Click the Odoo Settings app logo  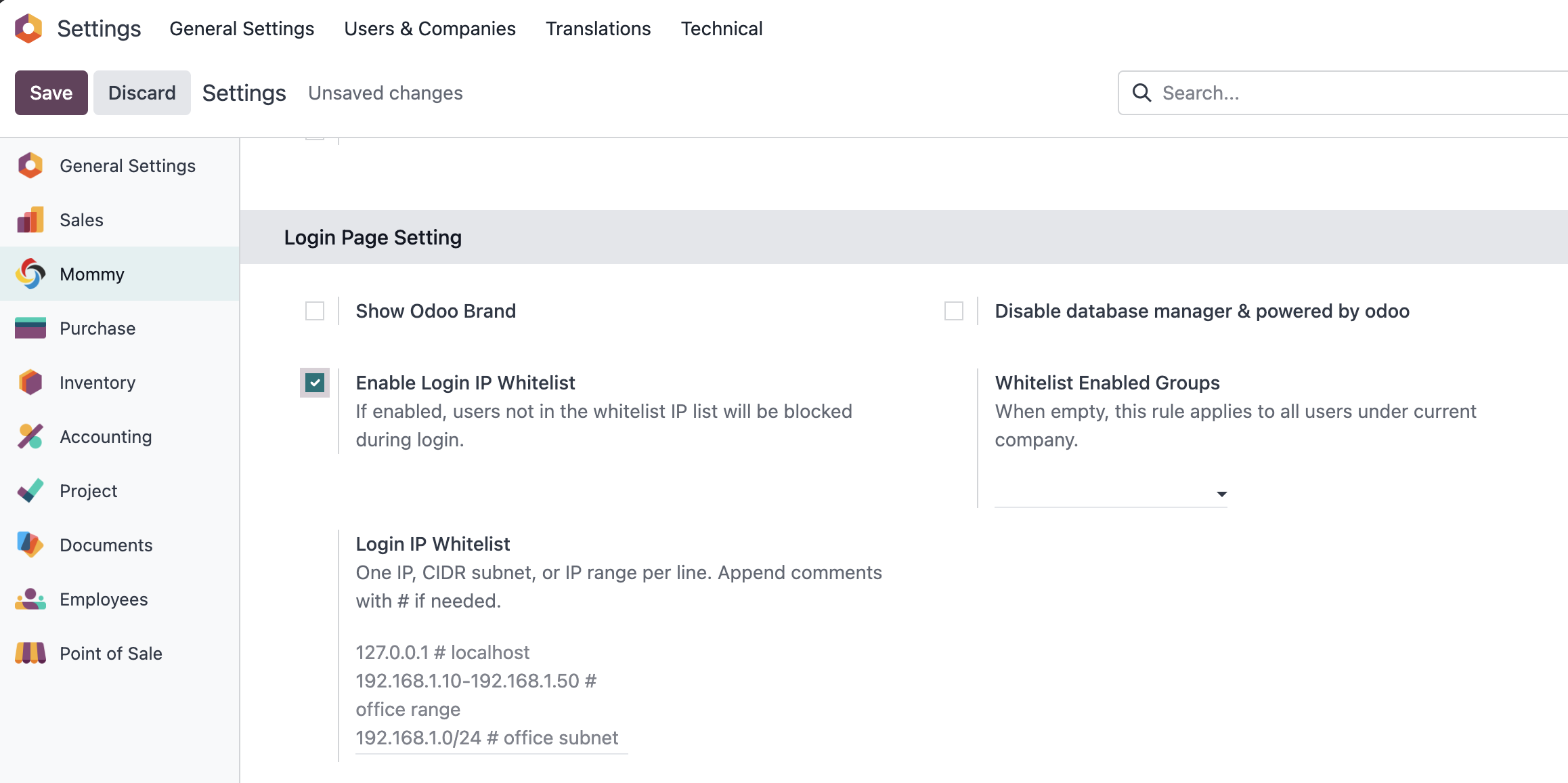(x=28, y=28)
